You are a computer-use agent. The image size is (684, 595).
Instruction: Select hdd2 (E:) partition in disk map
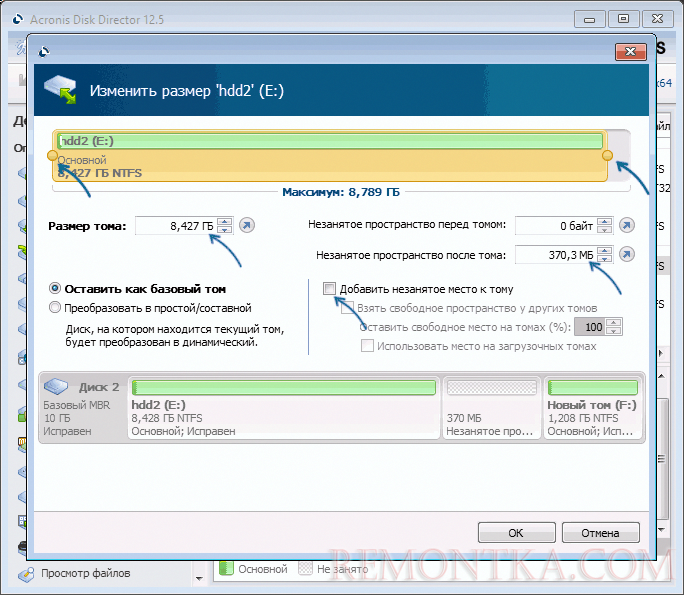pyautogui.click(x=284, y=408)
